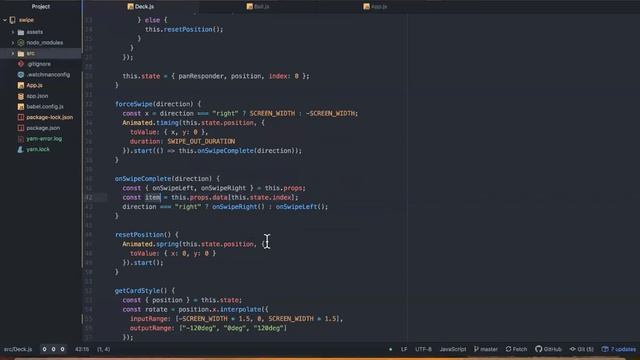Click the Fetch git button
The width and height of the screenshot is (640, 360).
(x=516, y=349)
